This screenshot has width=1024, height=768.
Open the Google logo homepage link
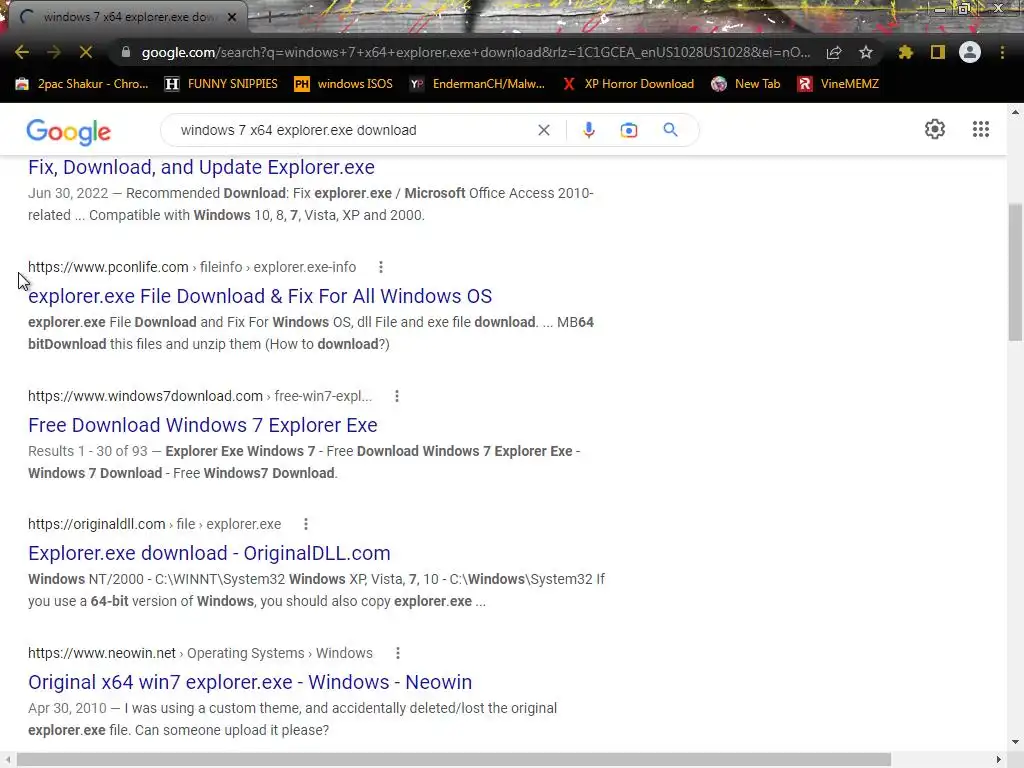coord(69,132)
